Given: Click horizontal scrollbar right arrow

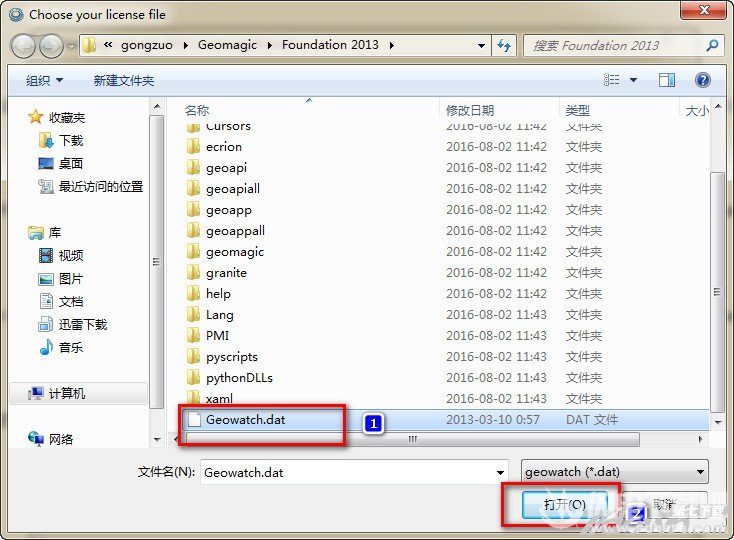Looking at the screenshot, I should click(701, 439).
